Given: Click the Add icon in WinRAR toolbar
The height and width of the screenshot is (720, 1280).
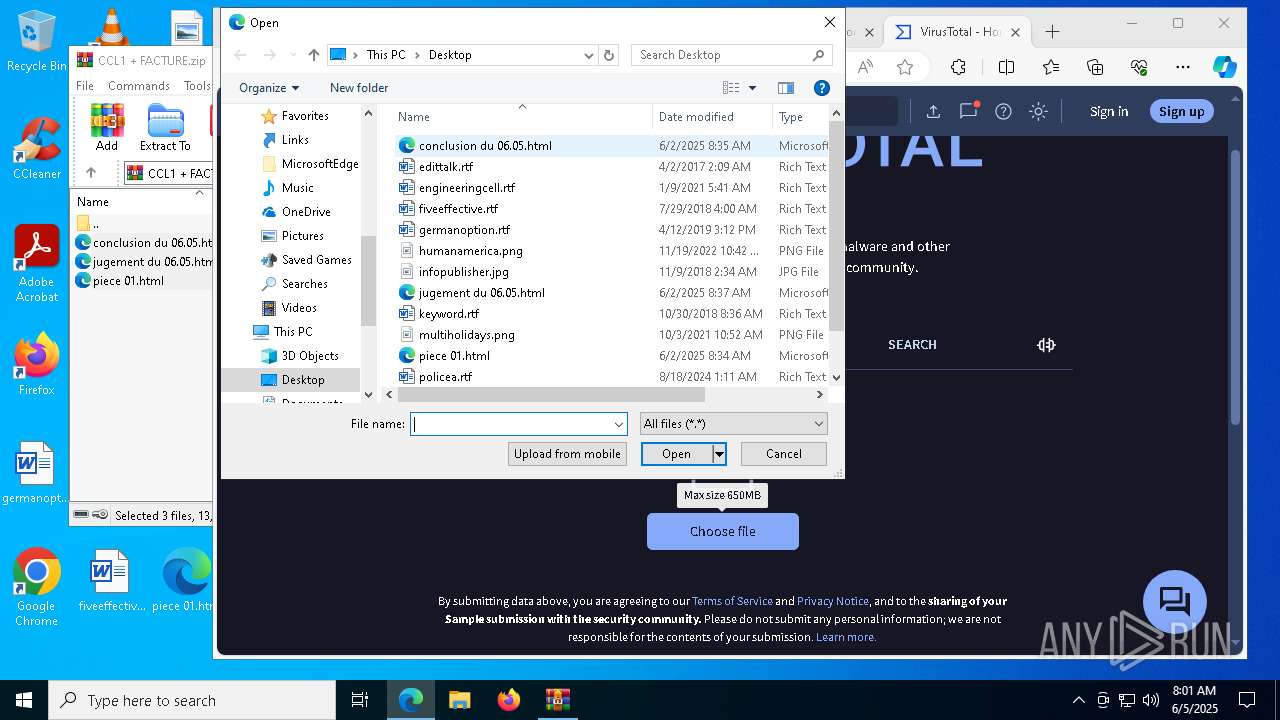Looking at the screenshot, I should point(107,127).
